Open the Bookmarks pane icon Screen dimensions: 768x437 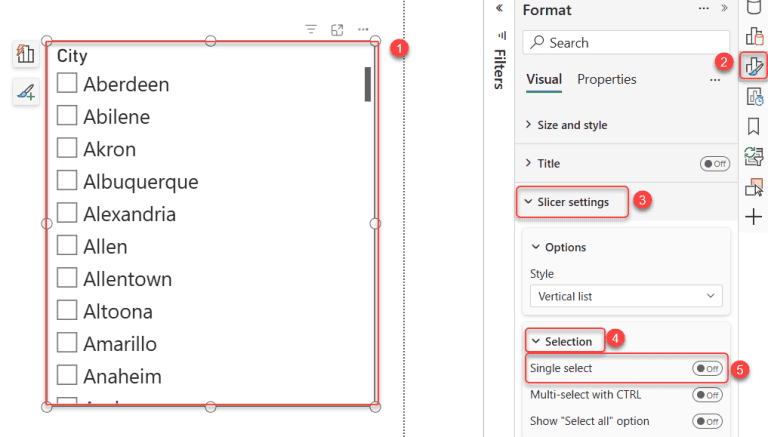point(753,126)
